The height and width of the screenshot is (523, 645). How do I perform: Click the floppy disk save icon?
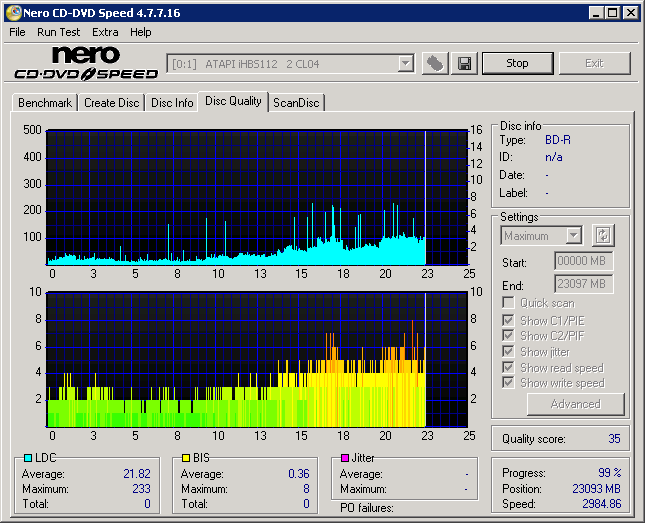[x=464, y=63]
